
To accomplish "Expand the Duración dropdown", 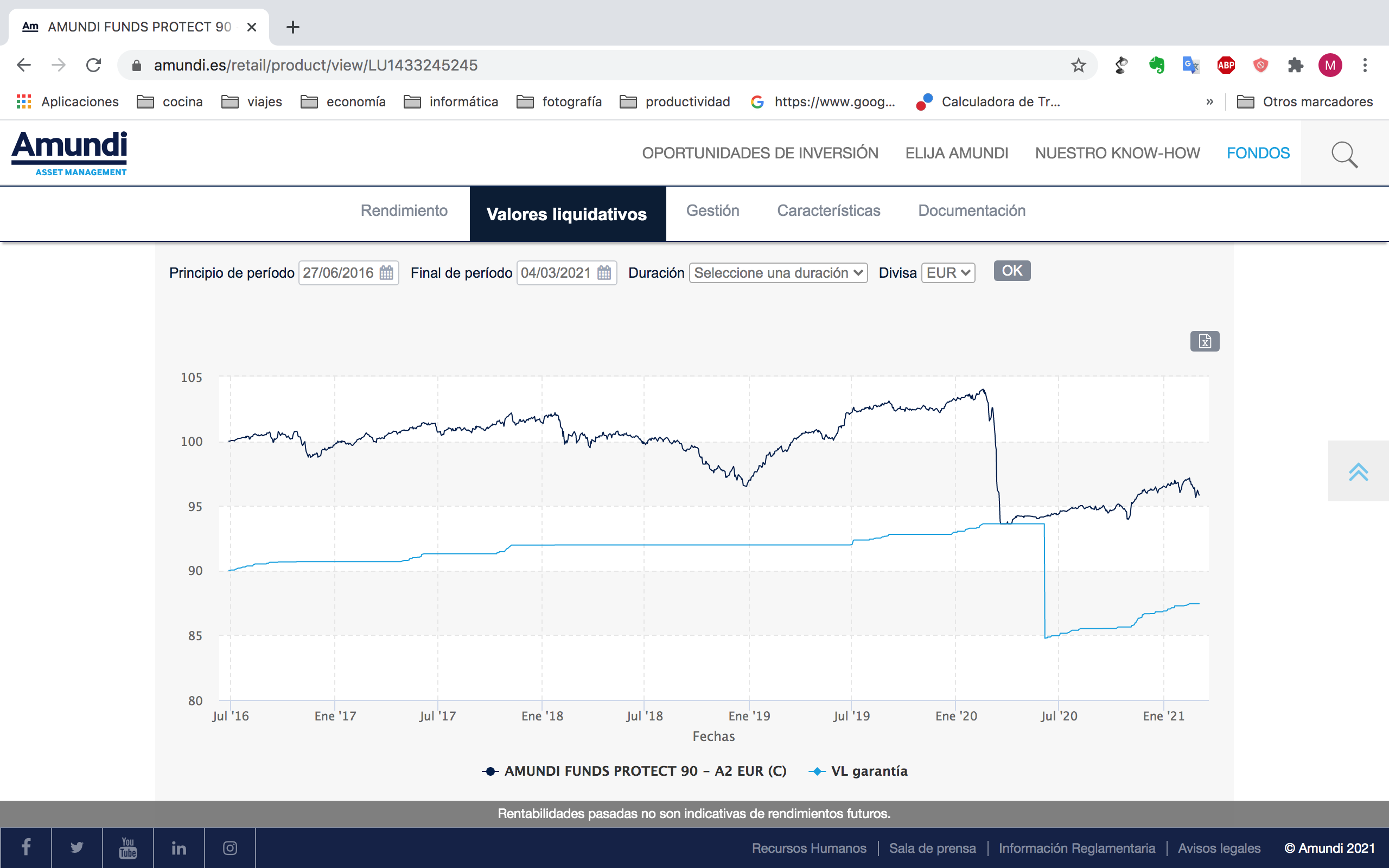I will click(778, 273).
